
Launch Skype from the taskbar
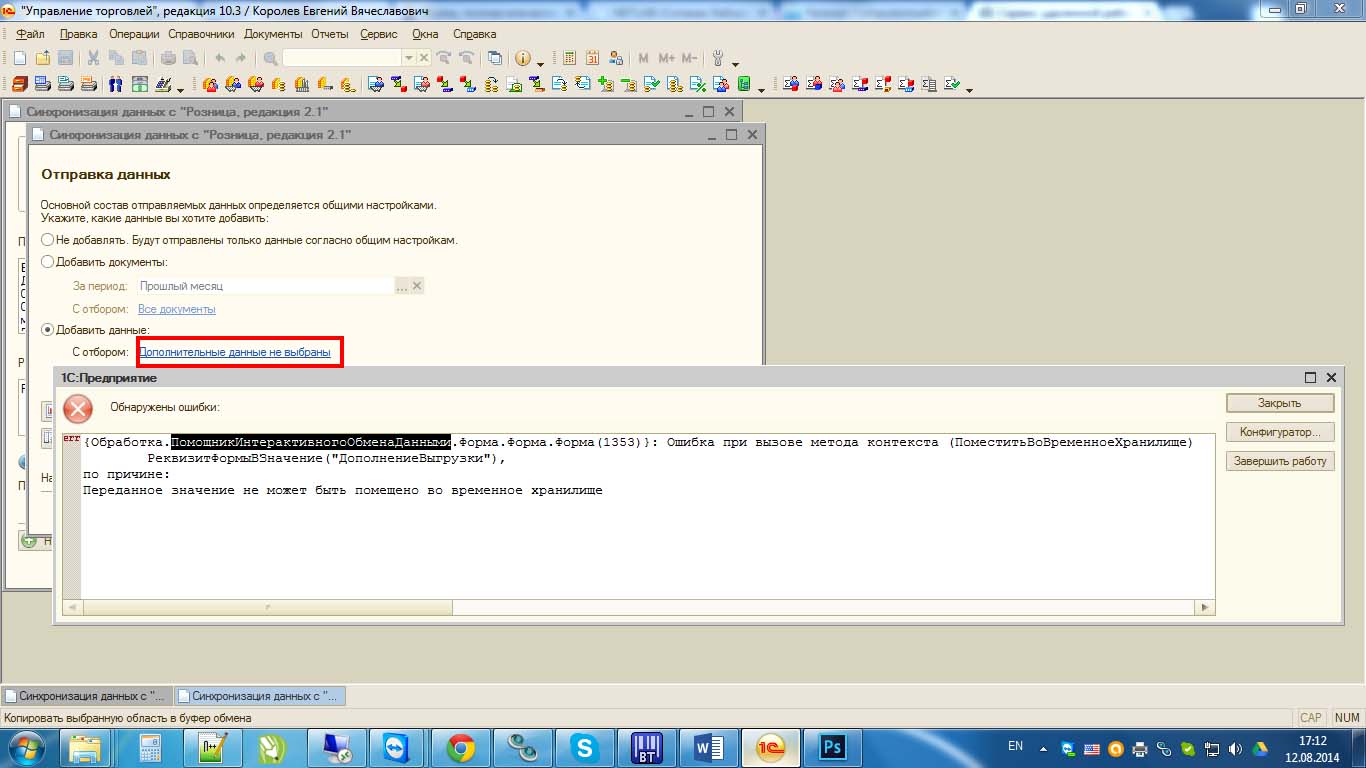583,747
